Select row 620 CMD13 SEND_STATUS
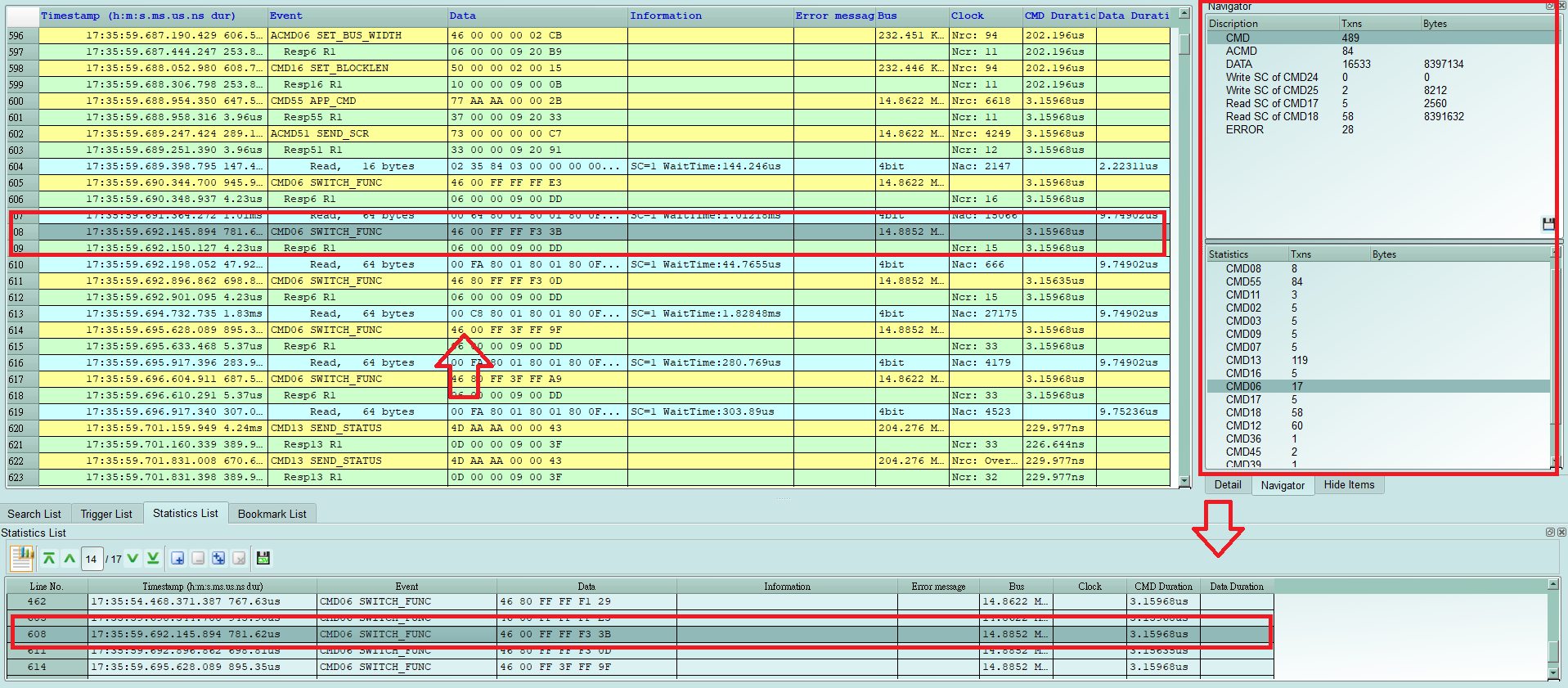Screen dimensions: 1568x688 coord(589,428)
